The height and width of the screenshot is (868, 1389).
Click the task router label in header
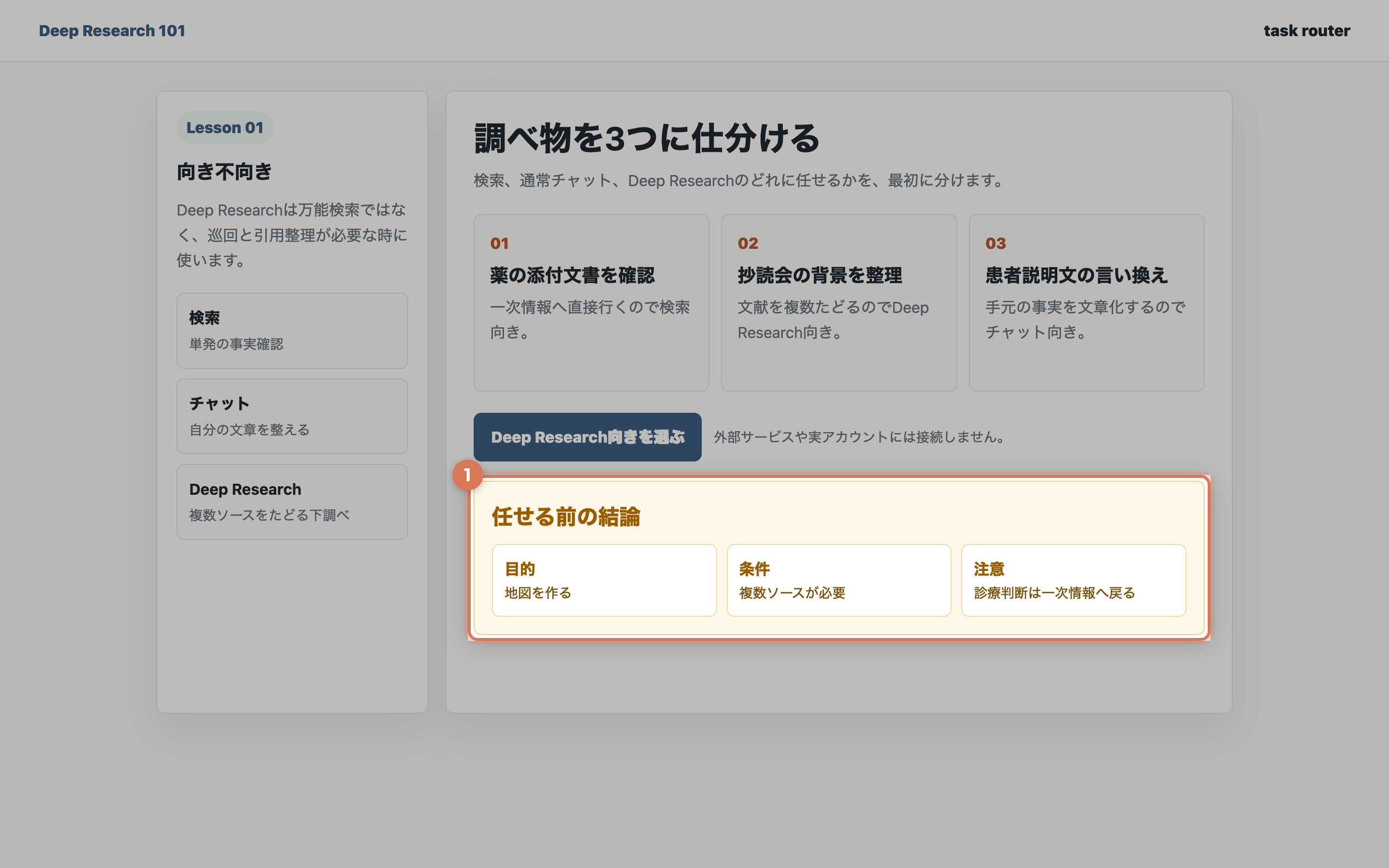point(1307,30)
